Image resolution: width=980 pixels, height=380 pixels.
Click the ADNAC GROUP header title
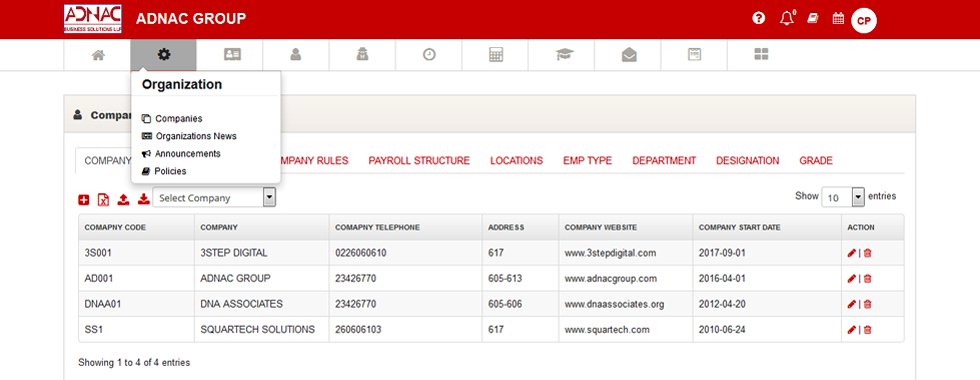[x=191, y=19]
